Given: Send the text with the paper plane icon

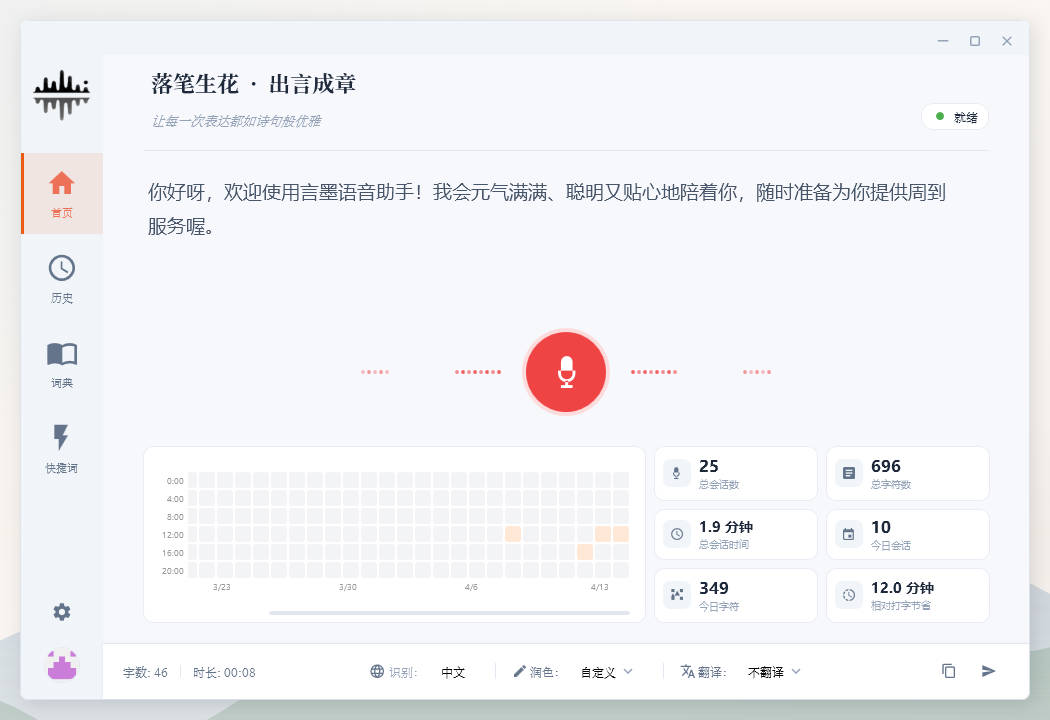Looking at the screenshot, I should (x=988, y=671).
